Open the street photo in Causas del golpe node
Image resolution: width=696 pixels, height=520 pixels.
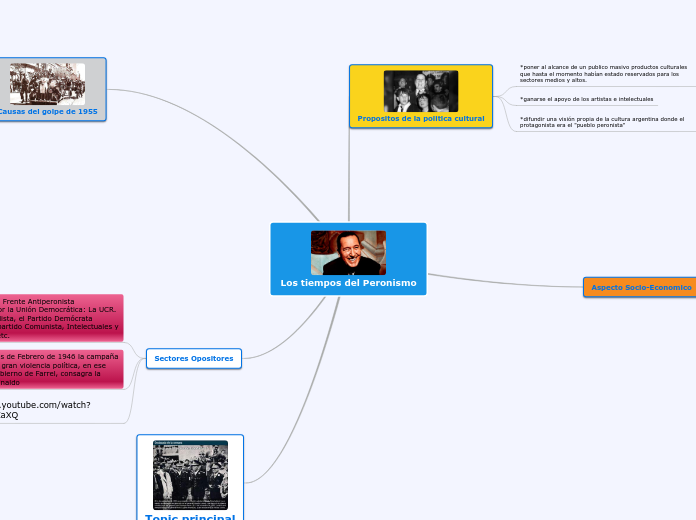point(47,84)
